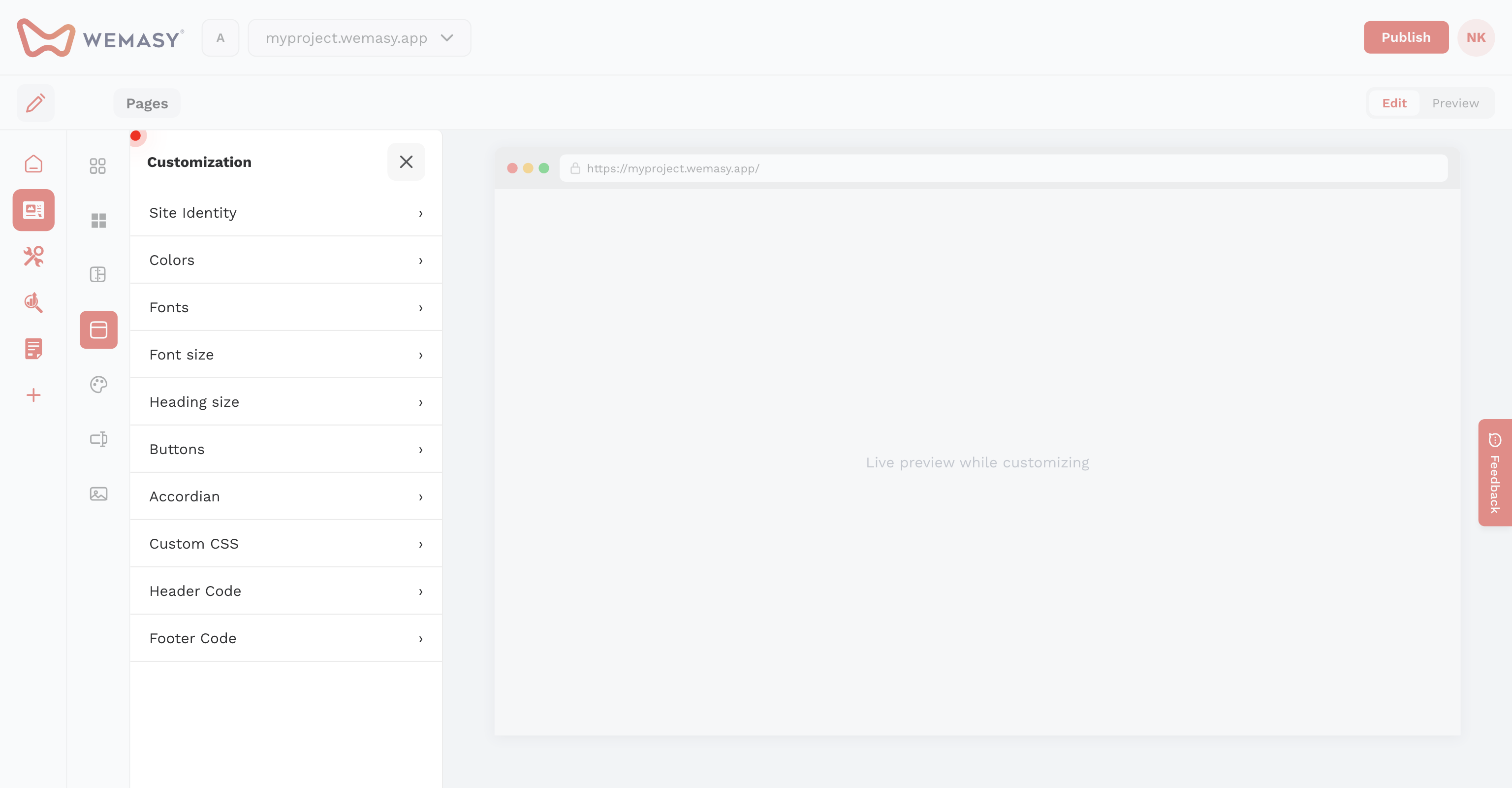
Task: Expand the Custom CSS section
Action: pos(286,544)
